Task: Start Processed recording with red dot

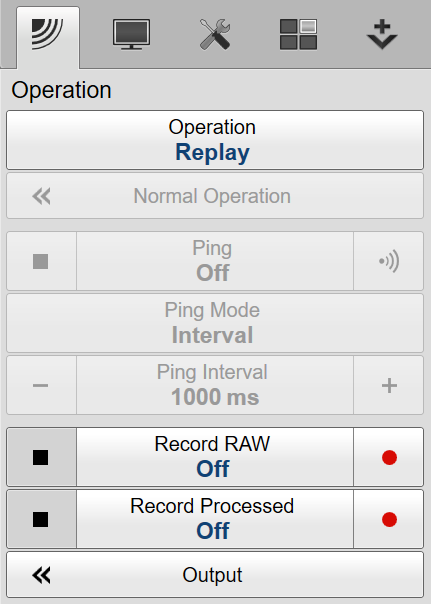Action: pos(389,519)
